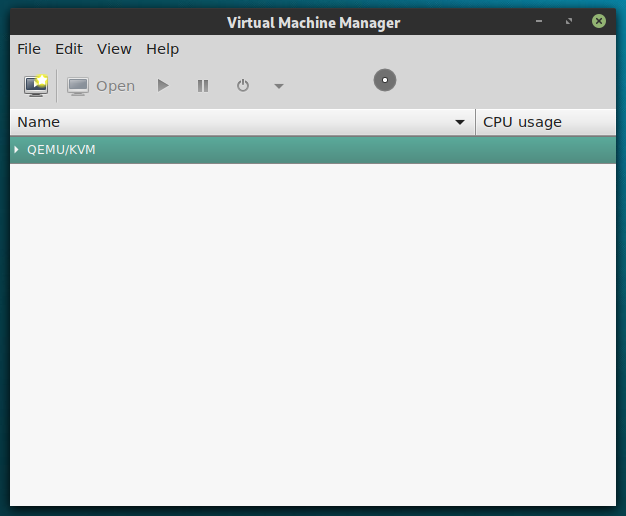Power on the virtual machine with Run
The image size is (626, 516).
[x=163, y=85]
